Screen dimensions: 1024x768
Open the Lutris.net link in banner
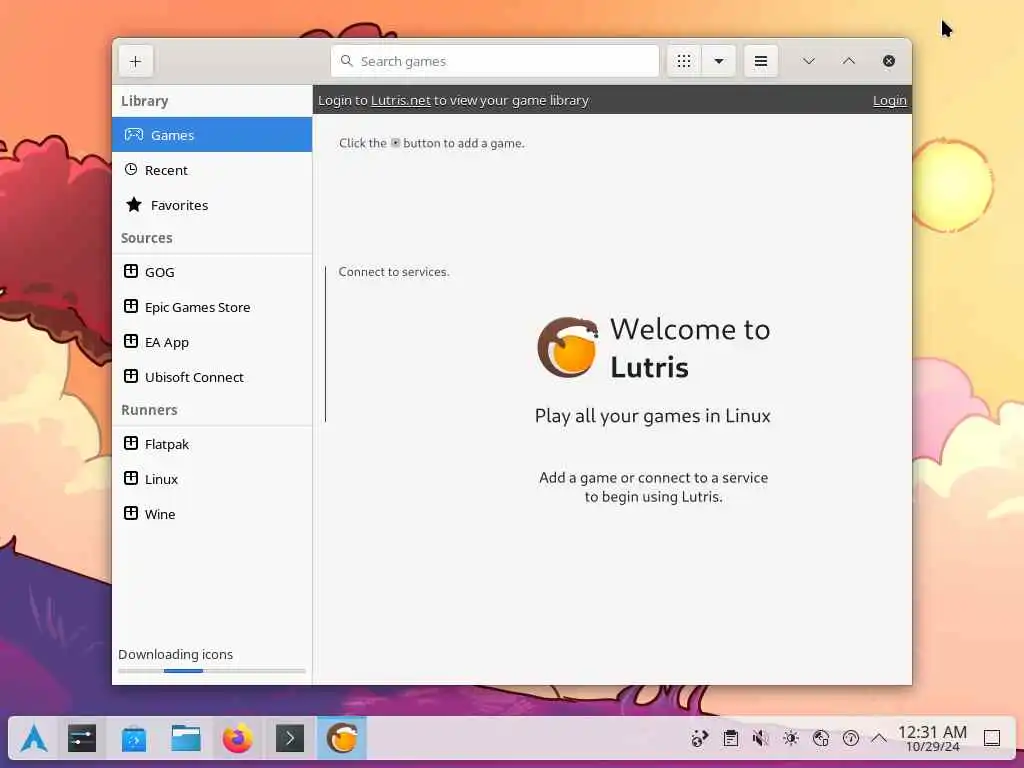point(401,101)
